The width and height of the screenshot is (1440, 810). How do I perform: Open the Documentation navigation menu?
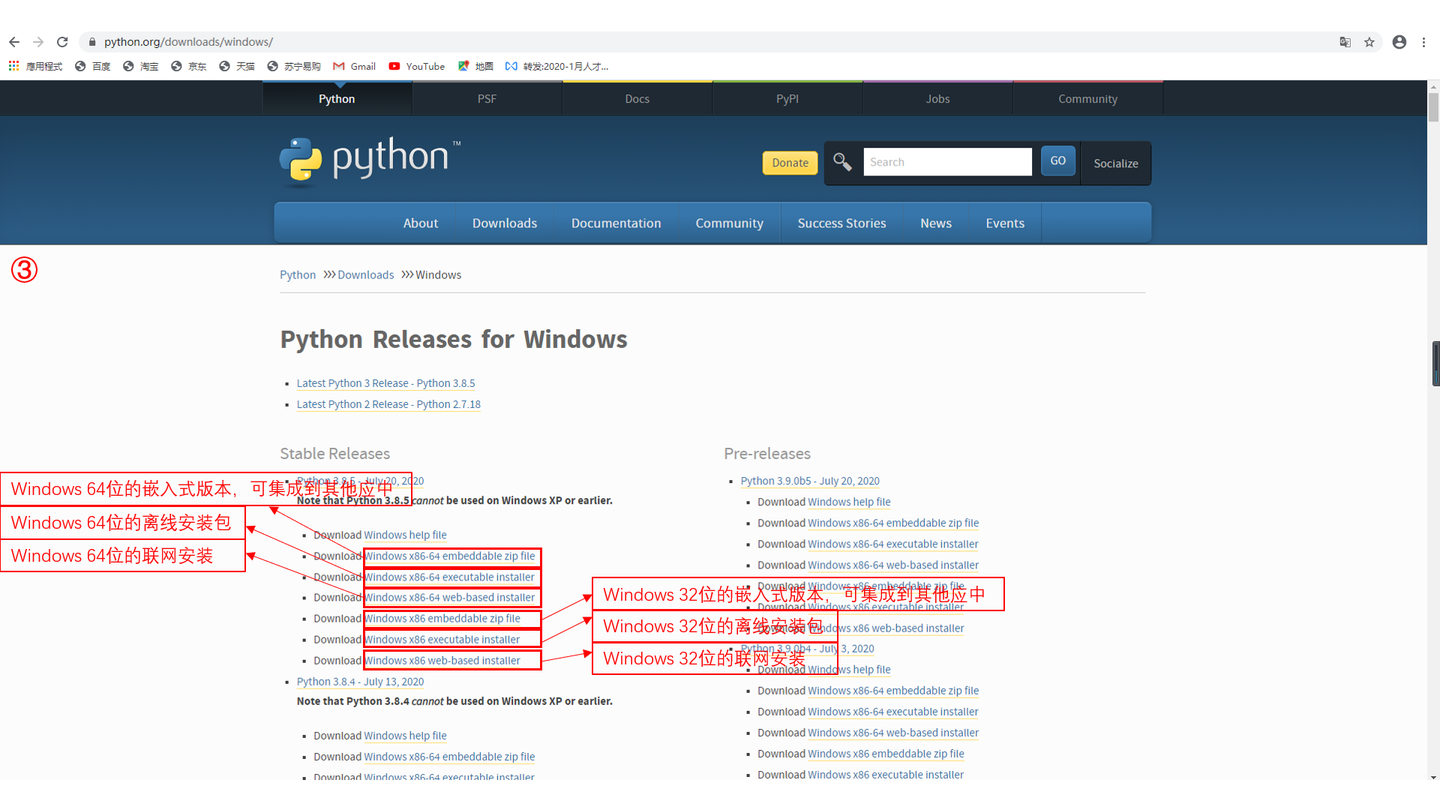coord(616,223)
